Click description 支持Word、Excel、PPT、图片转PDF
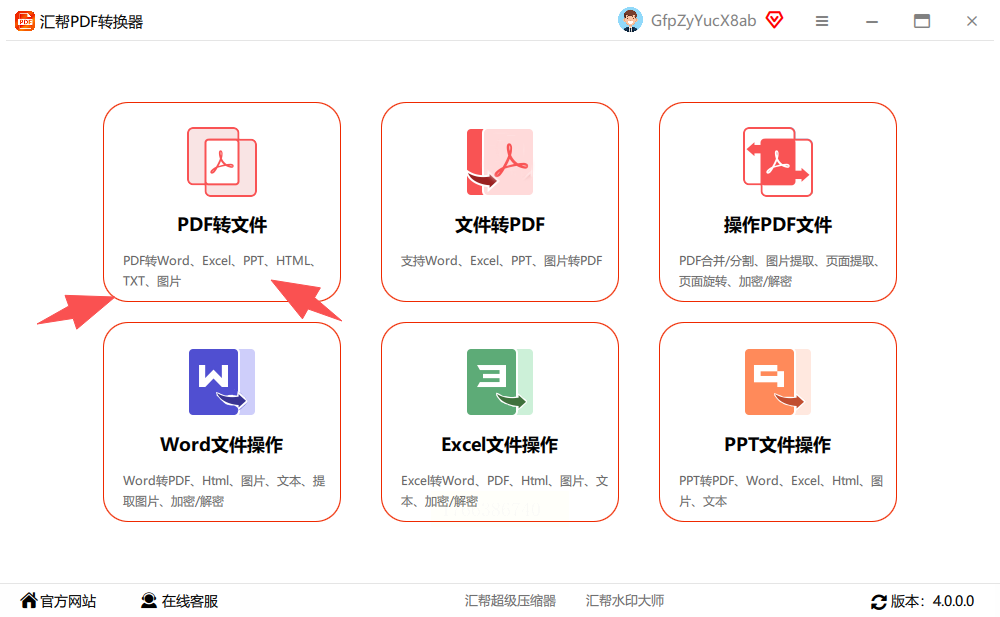 [501, 261]
